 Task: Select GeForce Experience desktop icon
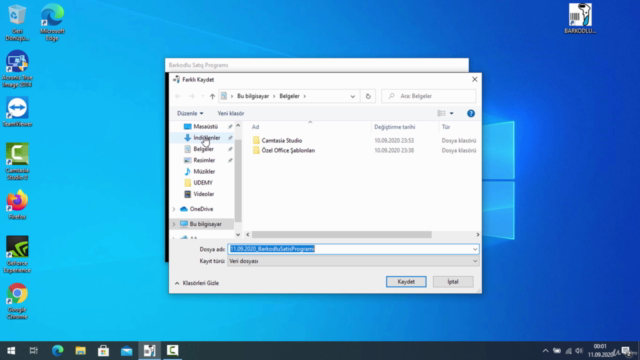pyautogui.click(x=17, y=254)
